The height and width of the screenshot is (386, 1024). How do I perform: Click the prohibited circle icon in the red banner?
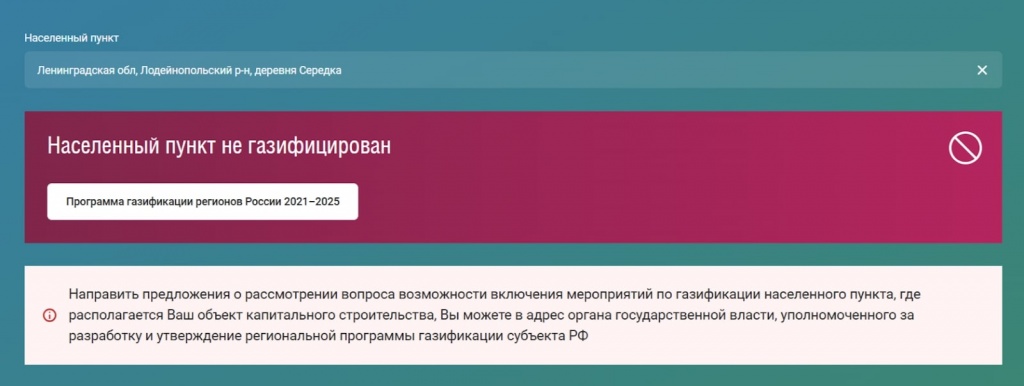click(x=965, y=148)
